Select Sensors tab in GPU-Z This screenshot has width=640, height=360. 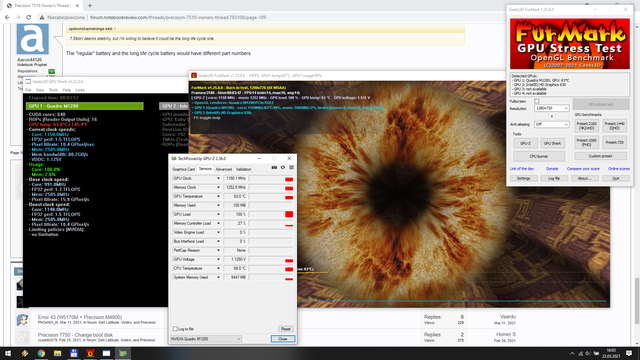pyautogui.click(x=205, y=169)
